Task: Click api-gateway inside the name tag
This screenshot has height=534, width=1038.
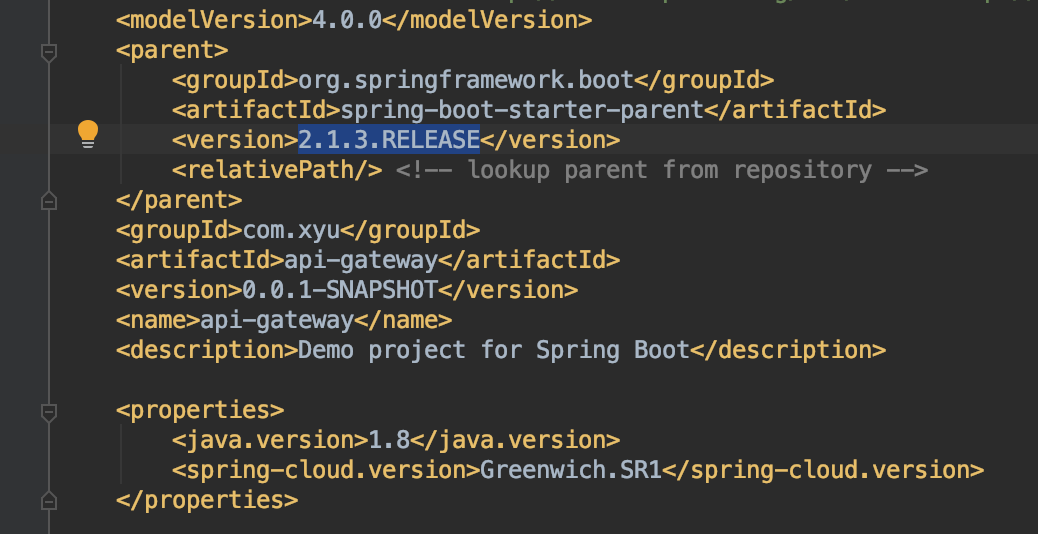Action: point(277,320)
